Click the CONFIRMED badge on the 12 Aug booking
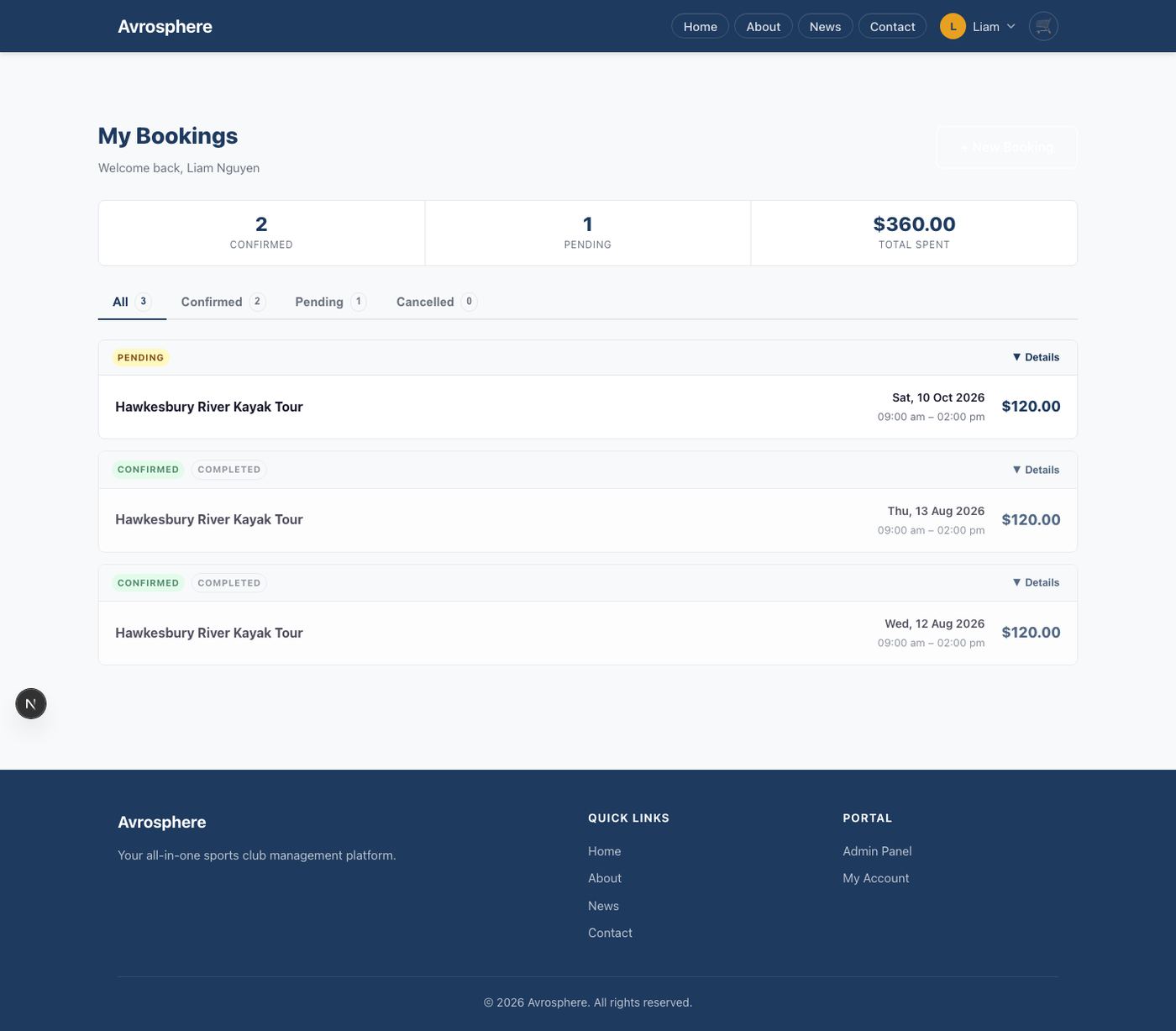Screen dimensions: 1176x1031 click(148, 582)
